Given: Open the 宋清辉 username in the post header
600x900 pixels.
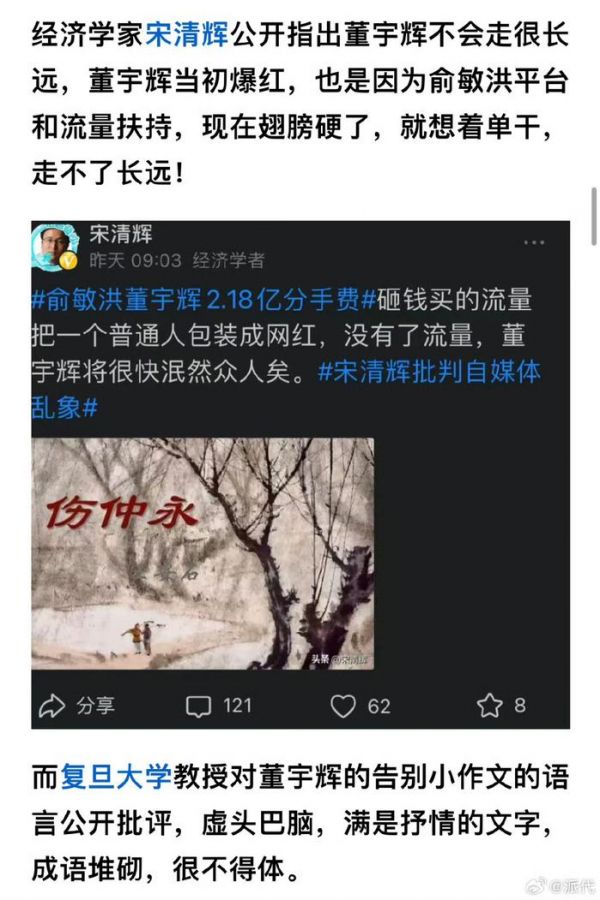Looking at the screenshot, I should [121, 234].
